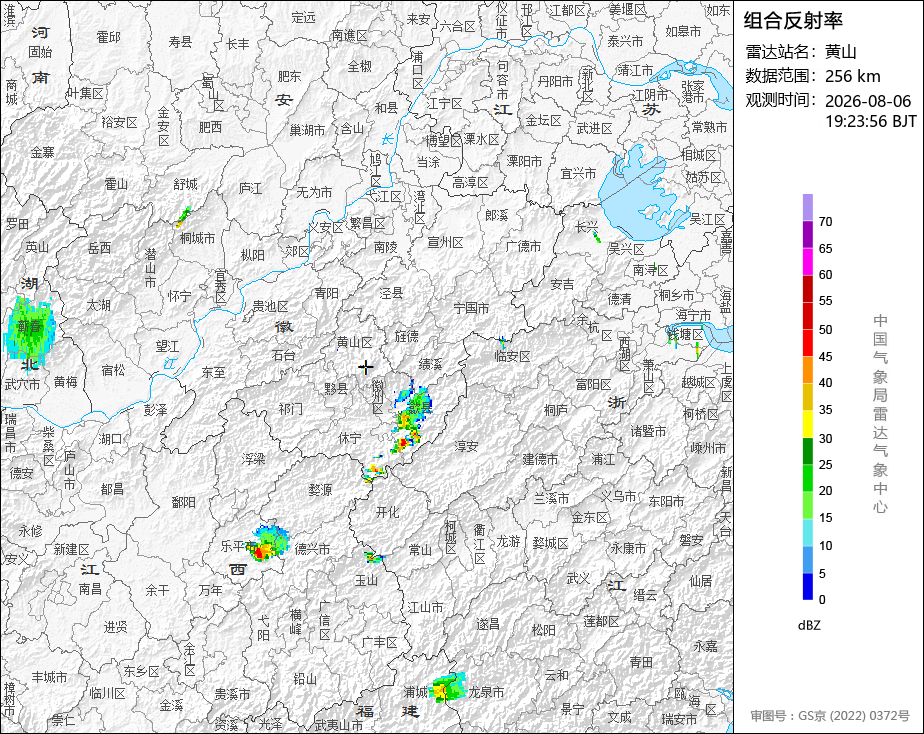Pick the blue 0 dBZ legend color
Image resolution: width=924 pixels, height=734 pixels.
(808, 586)
